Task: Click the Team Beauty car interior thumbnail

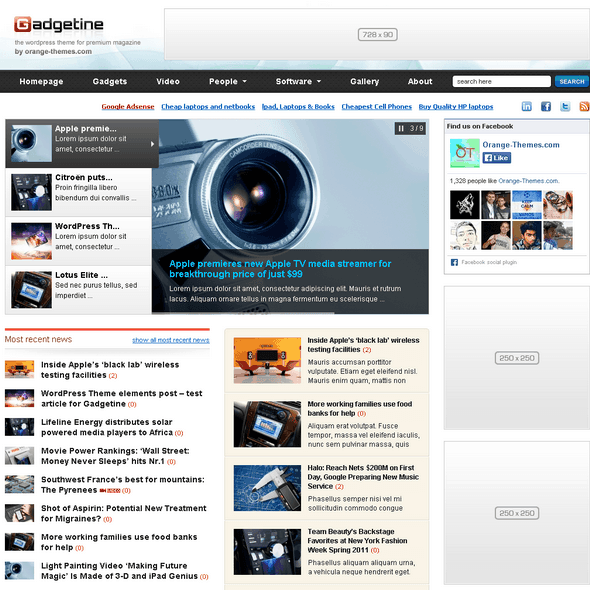Action: tap(267, 552)
